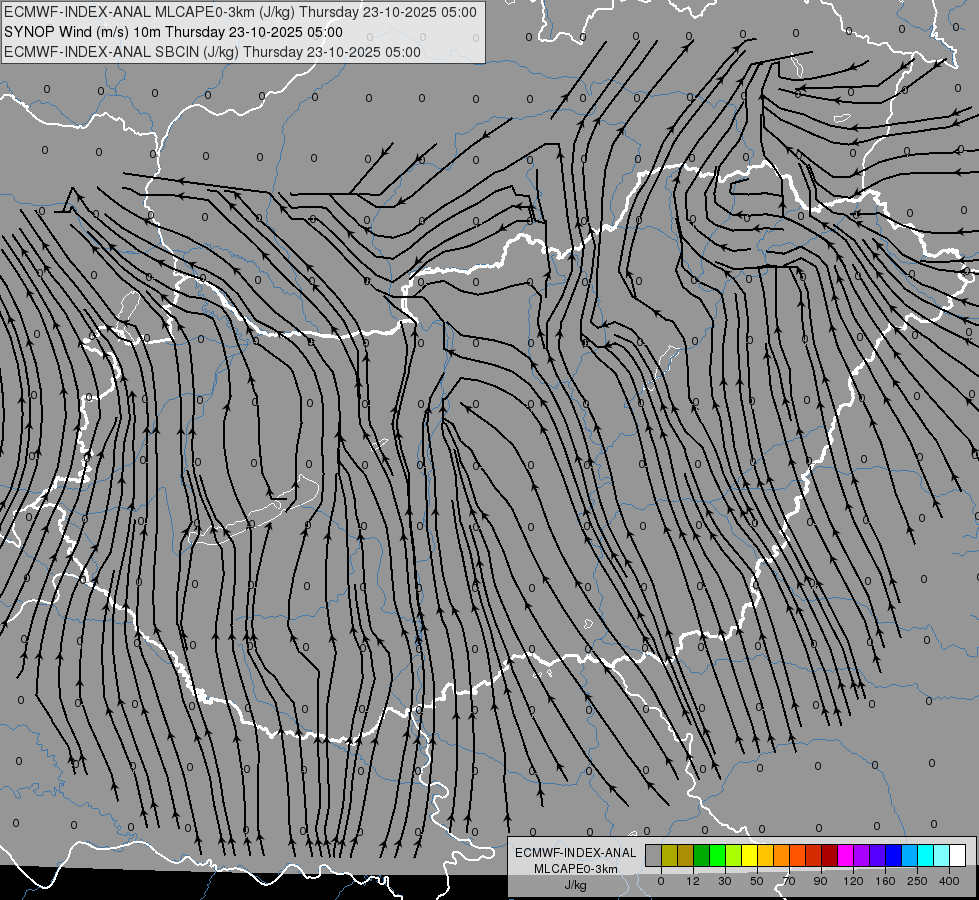Click the legend value label 50
The image size is (979, 900).
(757, 881)
